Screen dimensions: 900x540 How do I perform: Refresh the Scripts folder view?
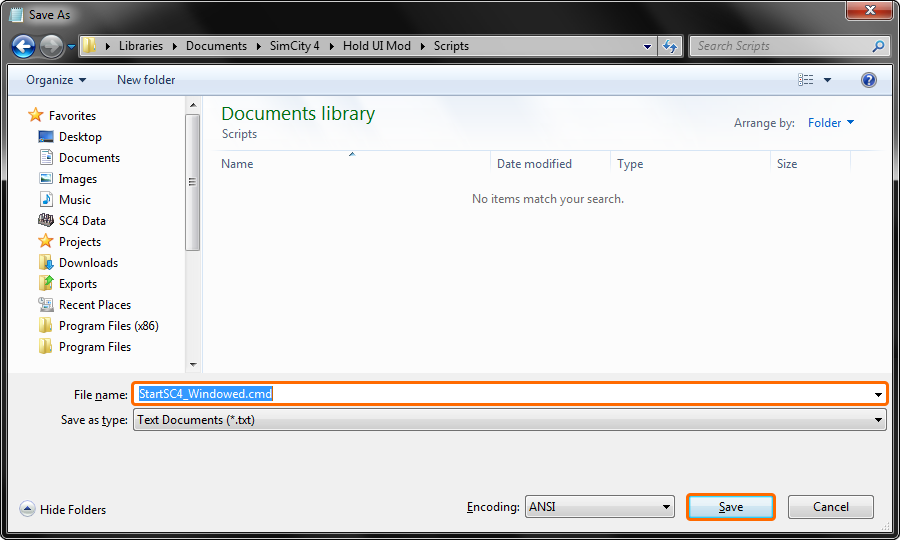(x=670, y=46)
